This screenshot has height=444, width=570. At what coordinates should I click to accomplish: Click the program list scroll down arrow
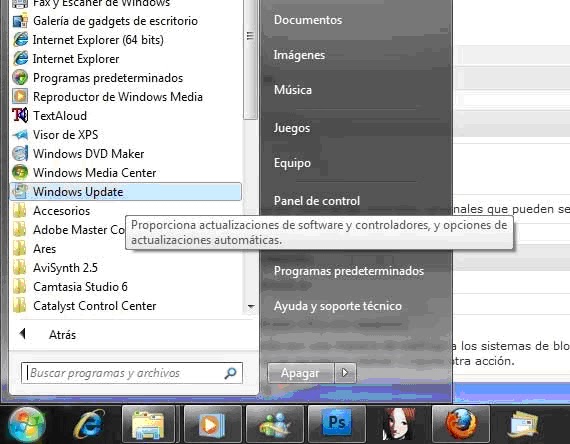pyautogui.click(x=251, y=306)
